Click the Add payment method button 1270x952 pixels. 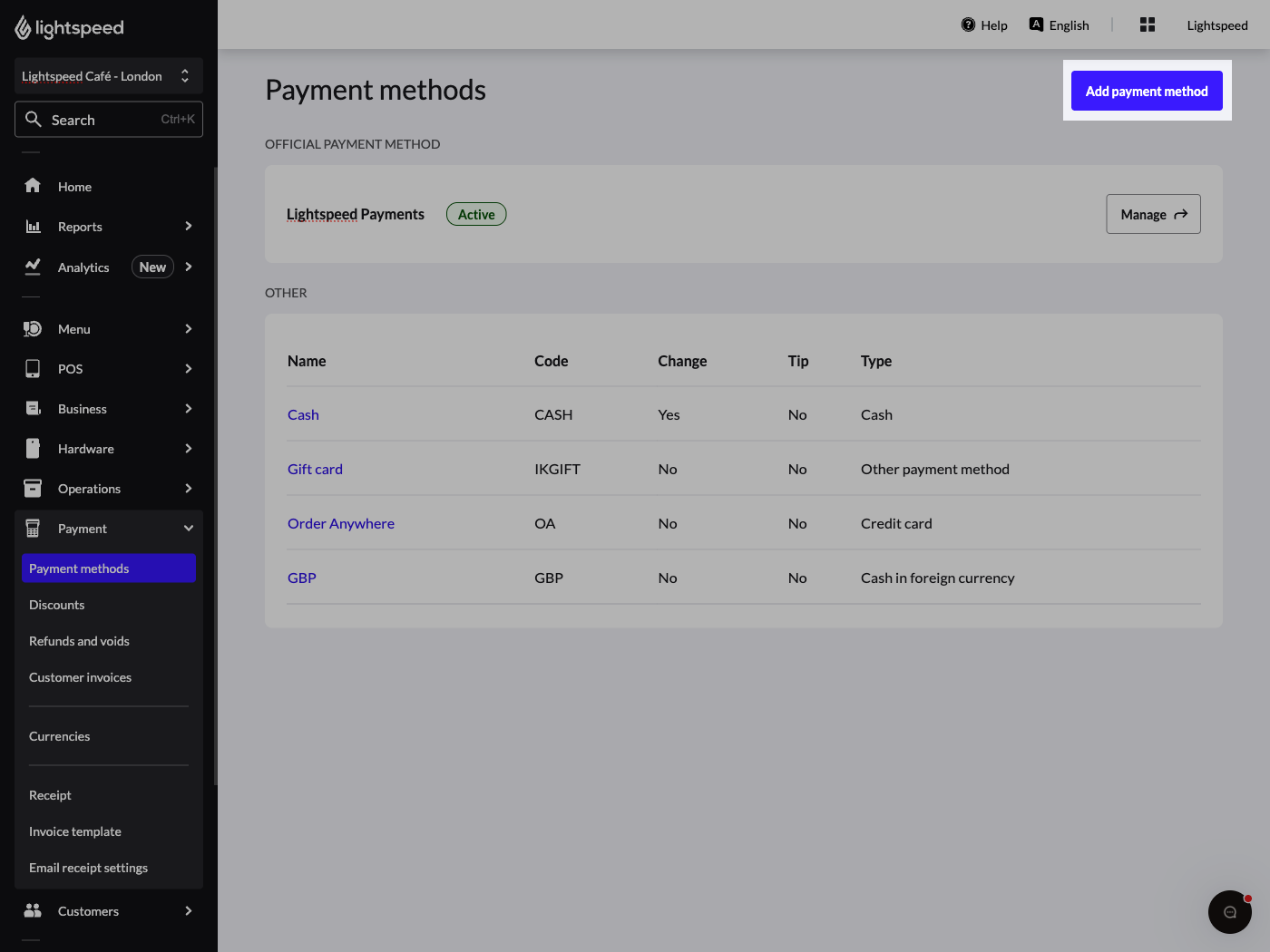click(x=1147, y=91)
